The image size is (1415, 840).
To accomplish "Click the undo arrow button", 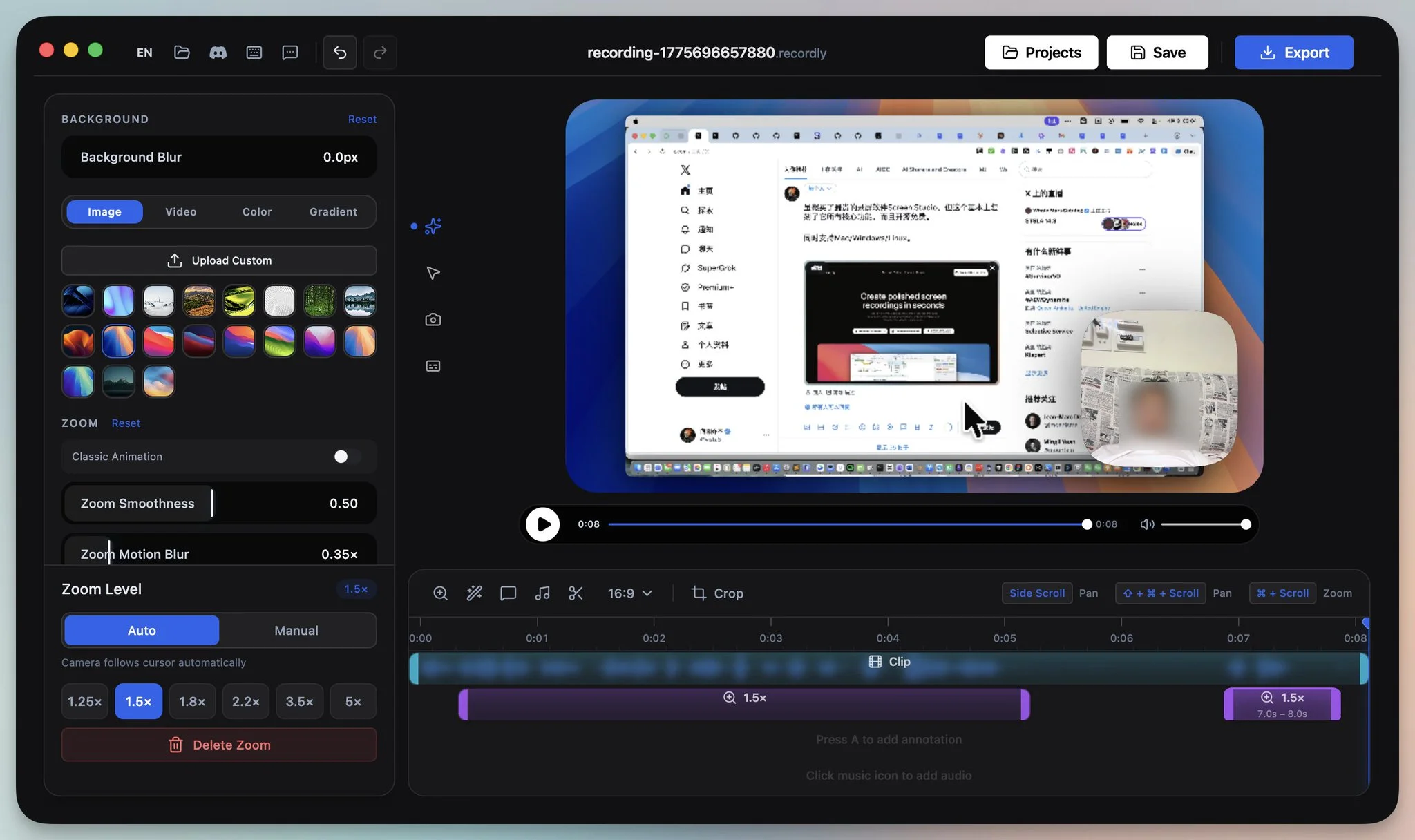I will pos(340,52).
